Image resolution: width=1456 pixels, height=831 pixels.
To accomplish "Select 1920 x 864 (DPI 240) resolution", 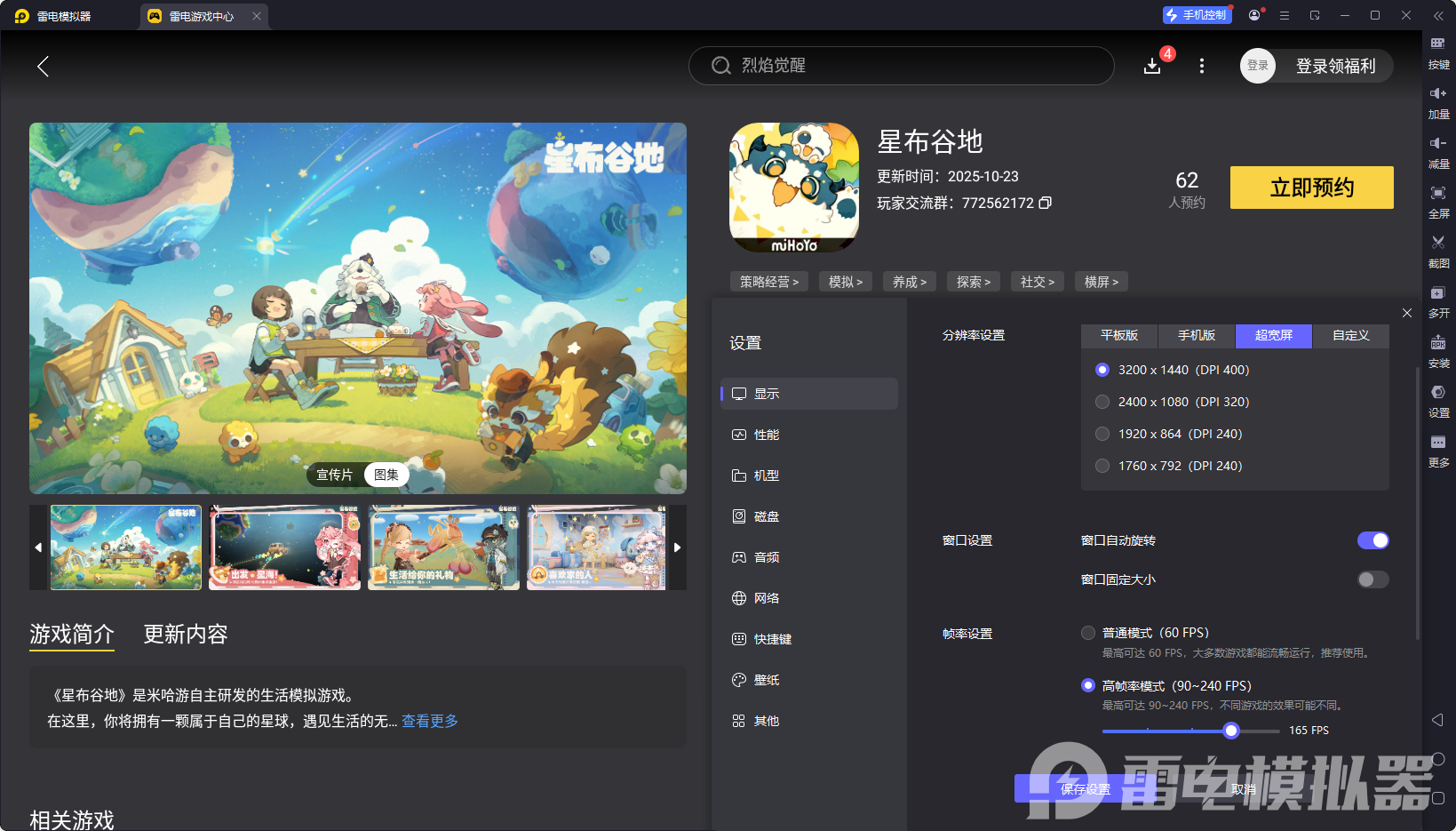I will [1102, 434].
